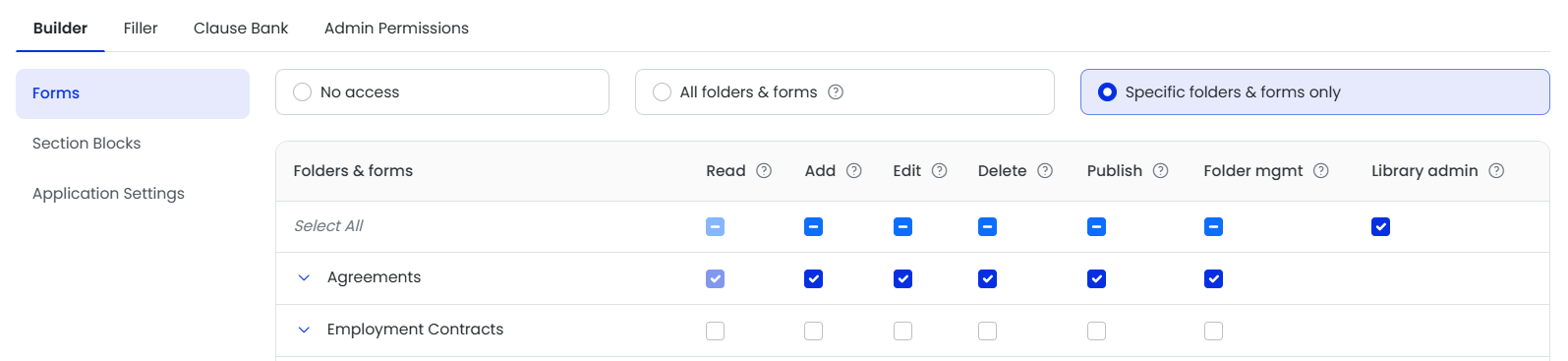Enable Read for Employment Contracts
Screen dimensions: 1568x361
pyautogui.click(x=716, y=331)
